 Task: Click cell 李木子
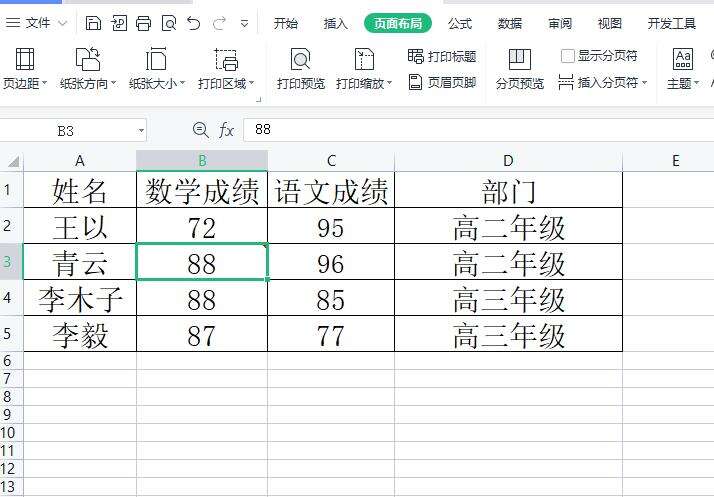pos(80,298)
